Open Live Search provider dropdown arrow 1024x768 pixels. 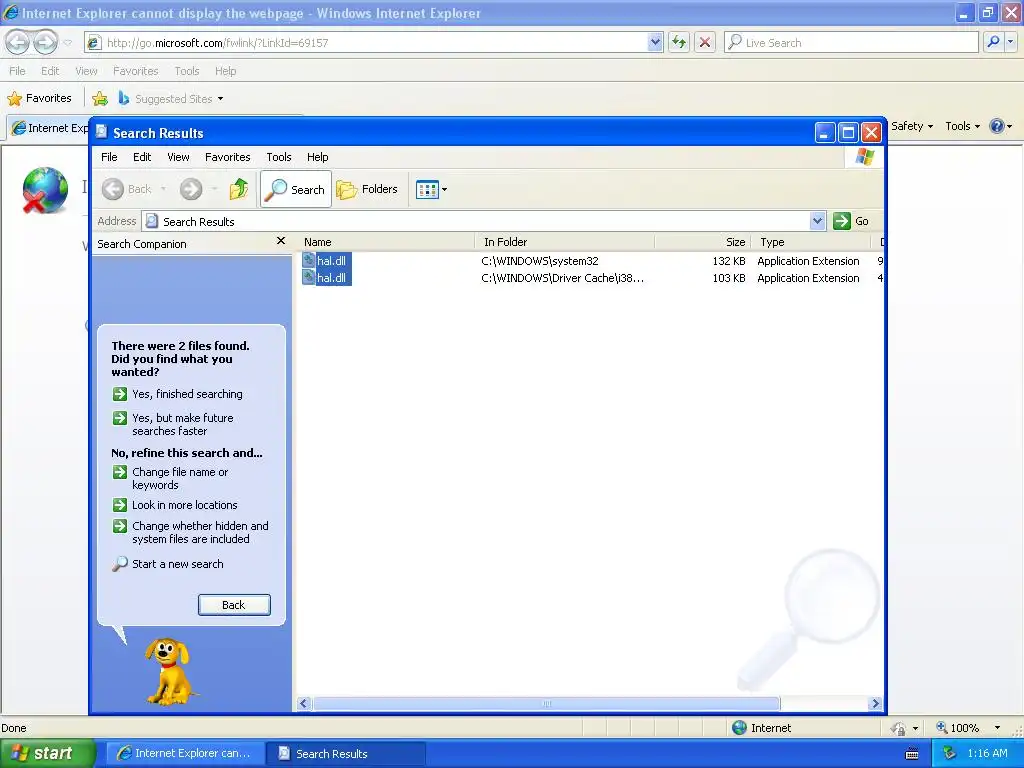click(x=1010, y=42)
